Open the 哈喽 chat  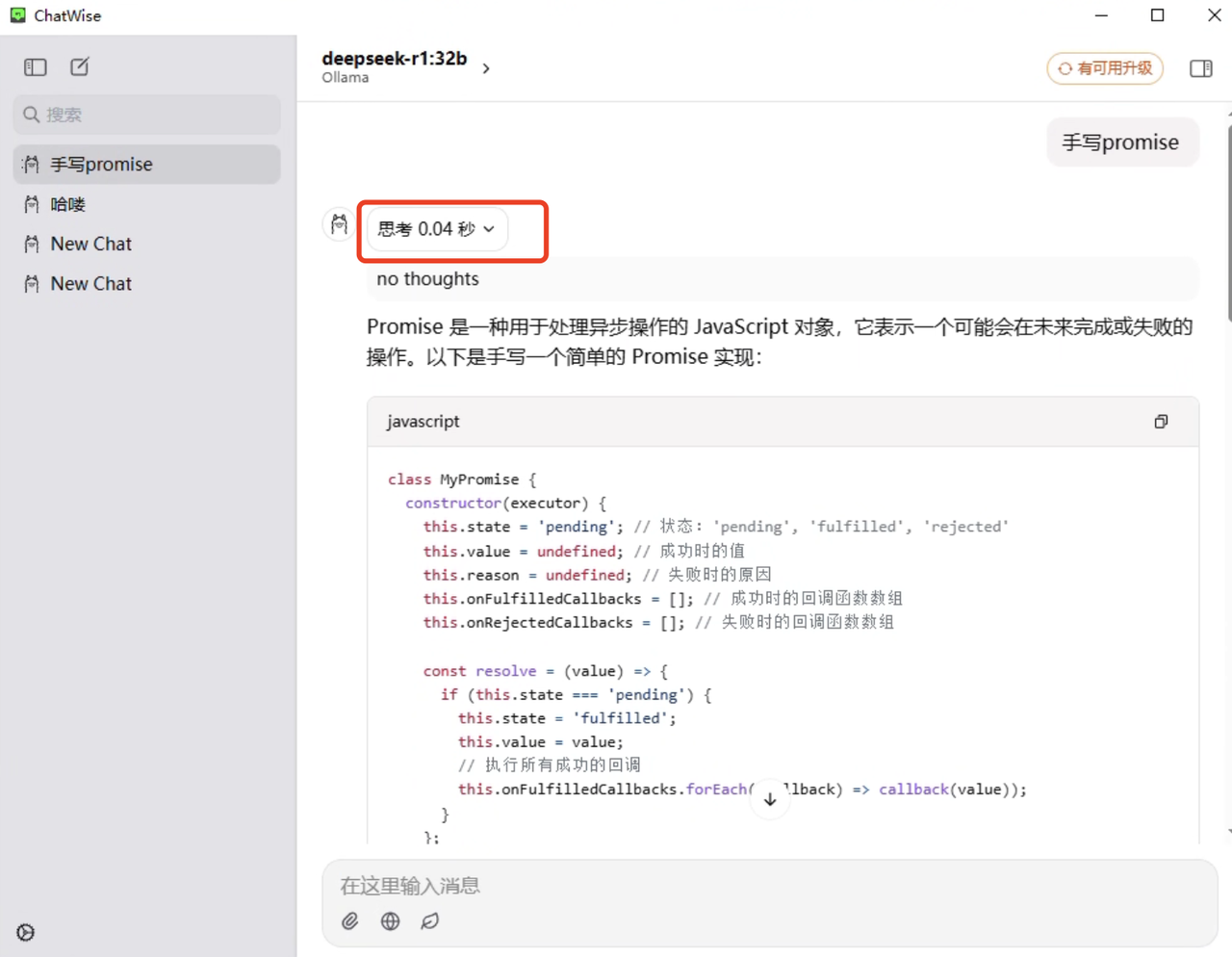(147, 204)
